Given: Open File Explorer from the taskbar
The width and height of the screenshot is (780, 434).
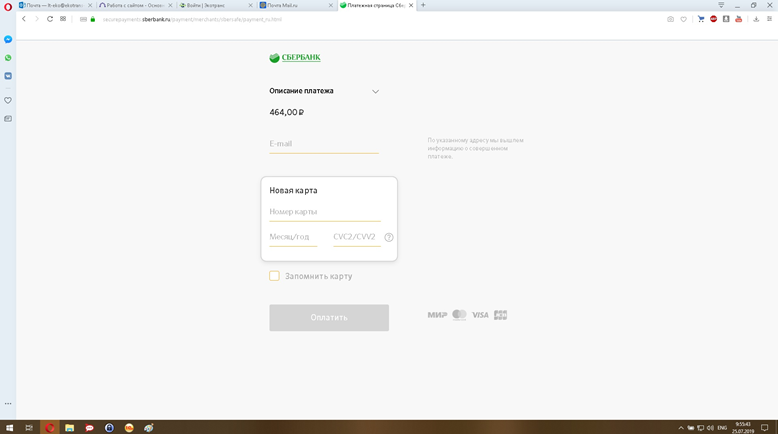Looking at the screenshot, I should [x=69, y=428].
